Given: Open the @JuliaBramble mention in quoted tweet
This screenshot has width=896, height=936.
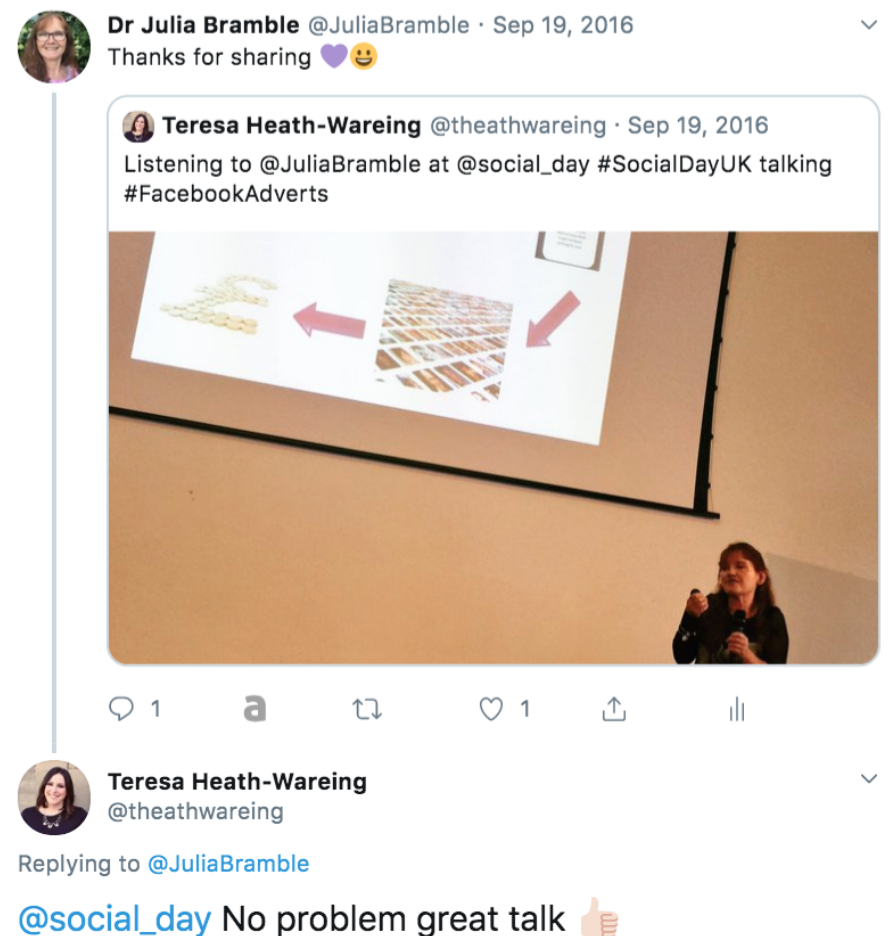Looking at the screenshot, I should coord(340,164).
